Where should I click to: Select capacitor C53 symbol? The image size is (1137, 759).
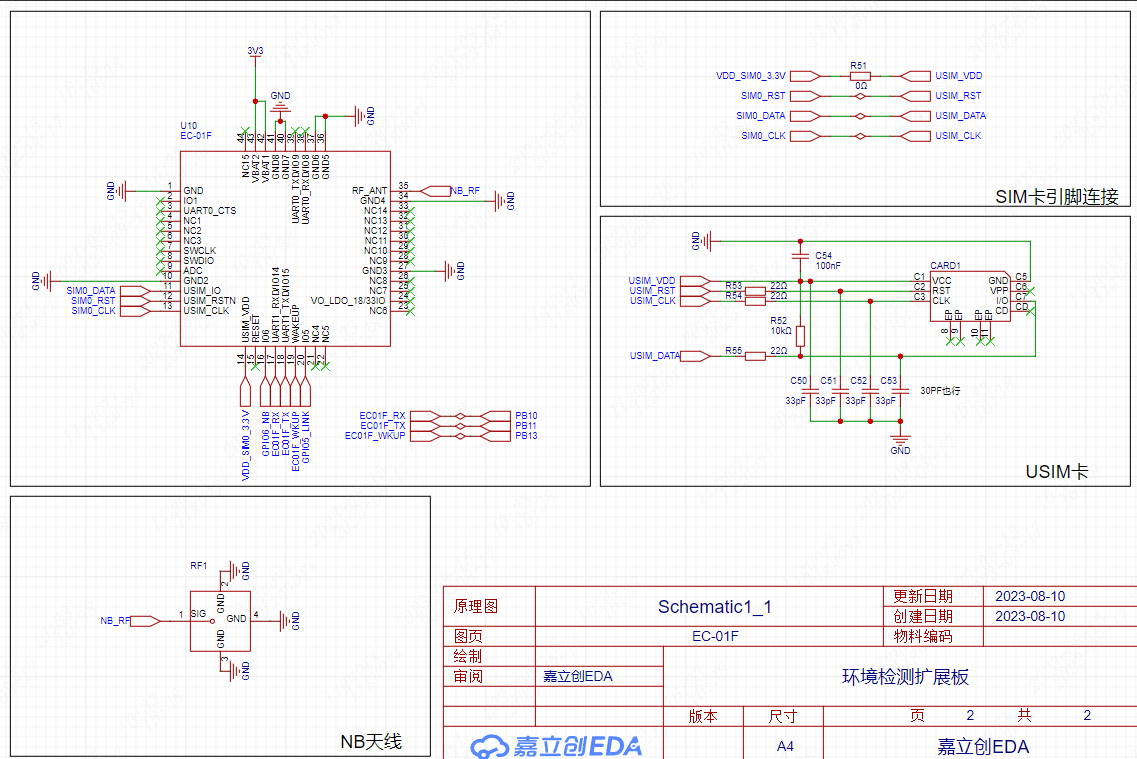901,391
